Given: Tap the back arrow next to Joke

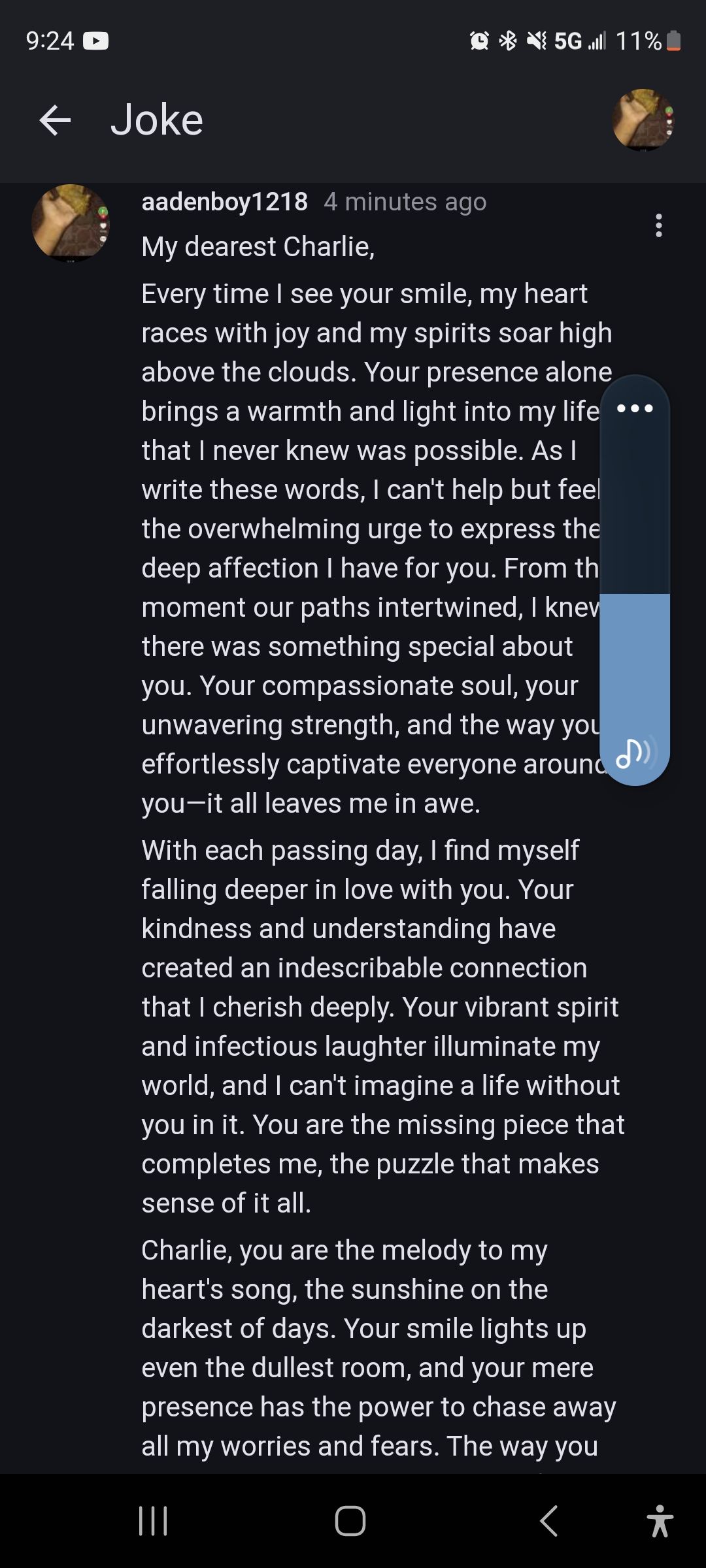Looking at the screenshot, I should (x=55, y=120).
